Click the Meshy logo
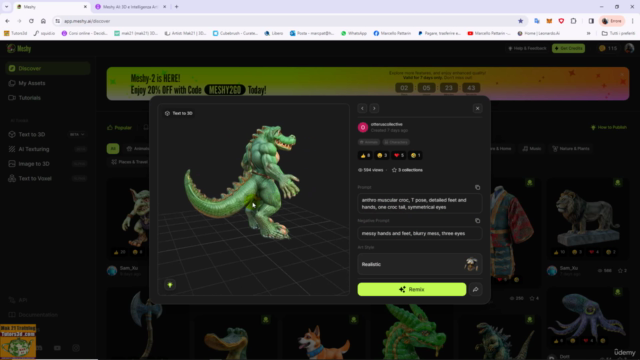Image resolution: width=640 pixels, height=360 pixels. pos(19,49)
